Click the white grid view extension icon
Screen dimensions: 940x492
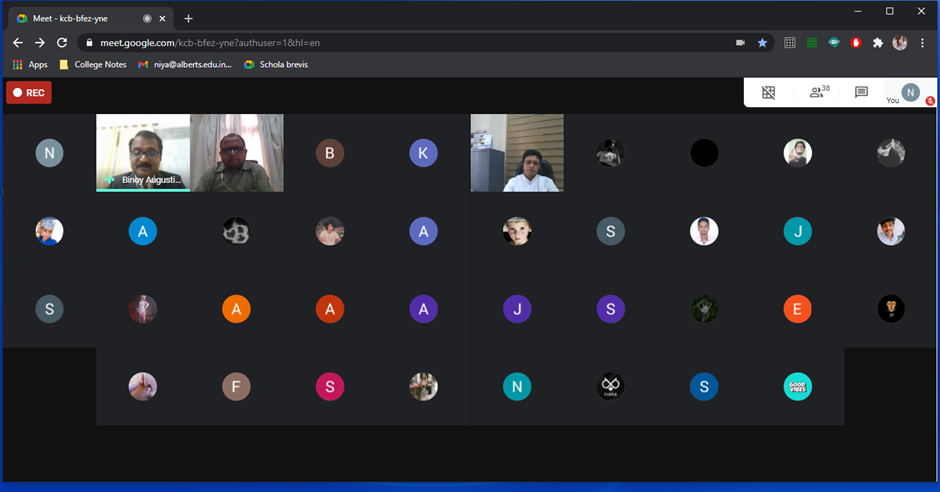point(790,43)
